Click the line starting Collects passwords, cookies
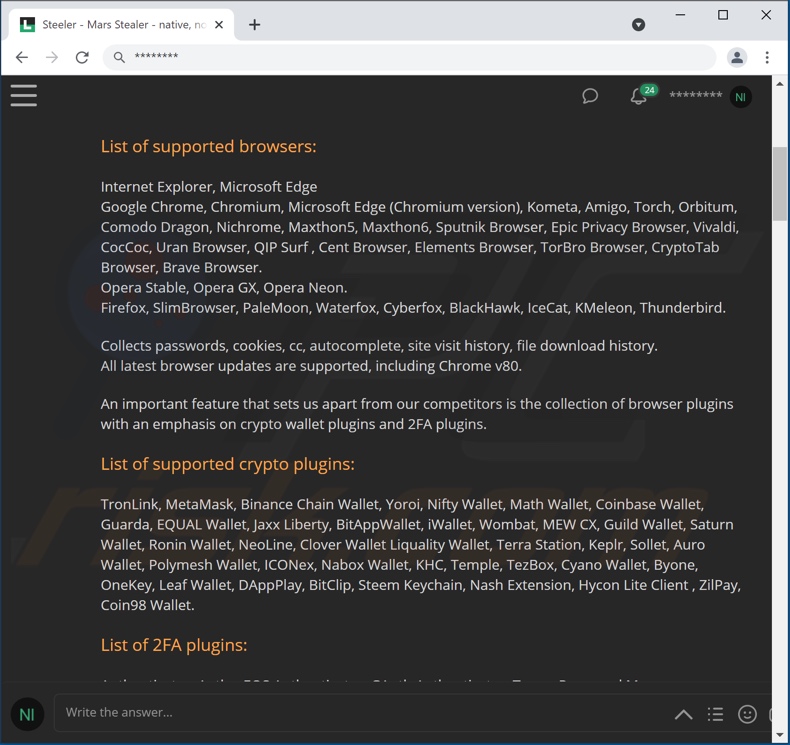Image resolution: width=790 pixels, height=745 pixels. pos(379,346)
